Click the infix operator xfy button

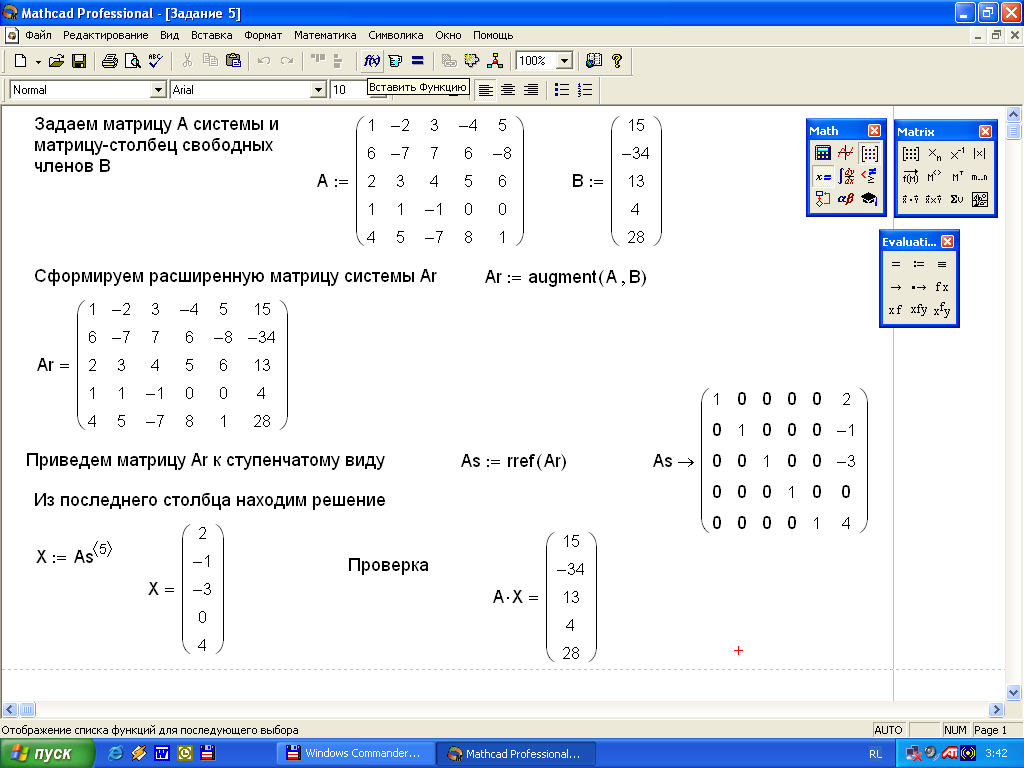pos(919,310)
